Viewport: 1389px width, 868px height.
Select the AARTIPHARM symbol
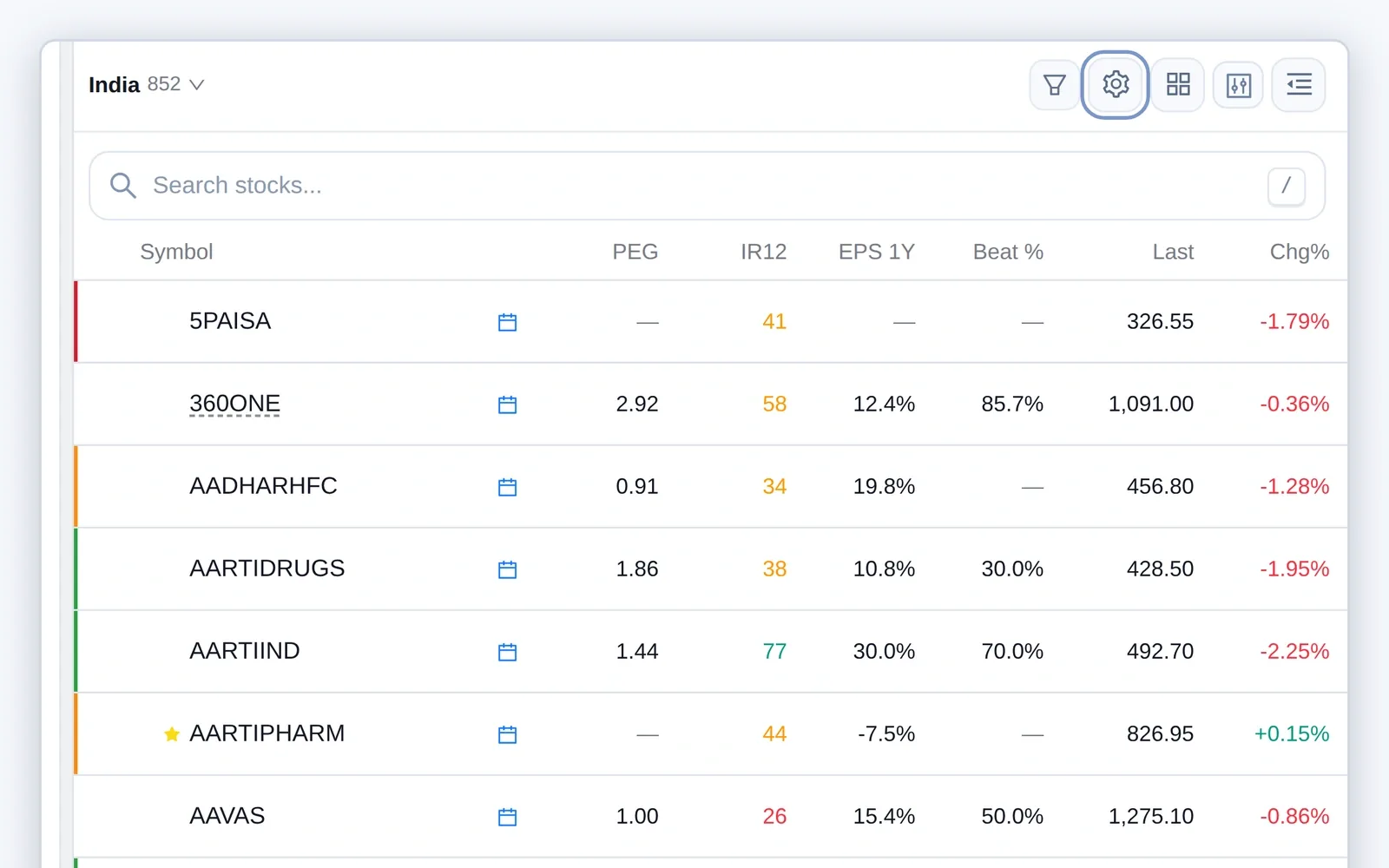[267, 733]
